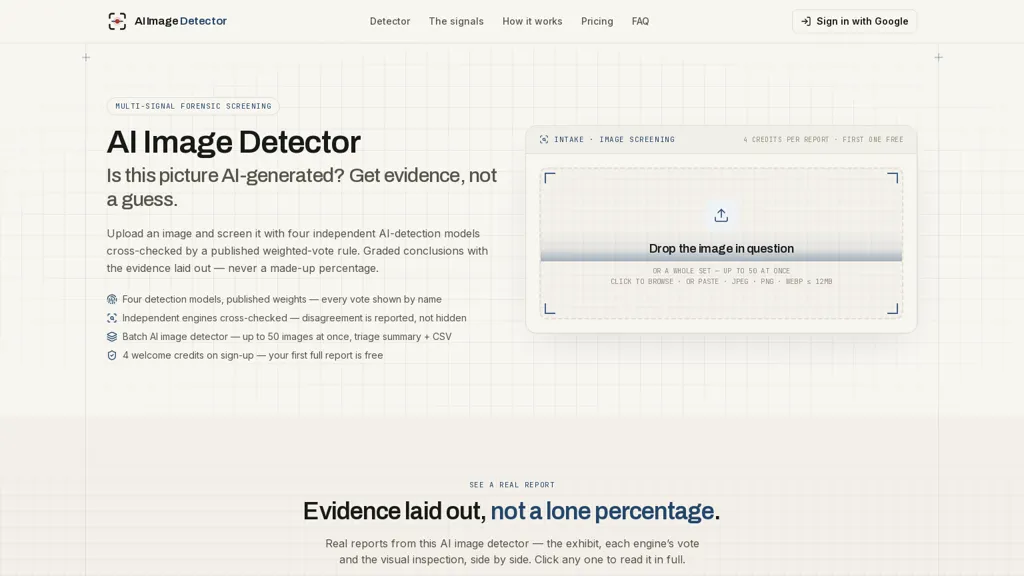Viewport: 1024px width, 576px height.
Task: Go to The signals section
Action: point(456,21)
